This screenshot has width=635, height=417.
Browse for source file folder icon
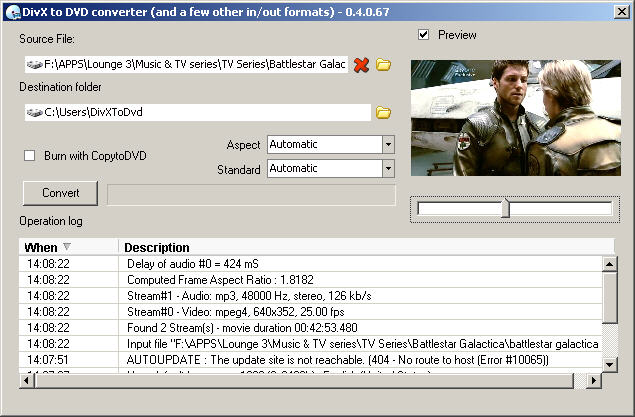tap(383, 65)
